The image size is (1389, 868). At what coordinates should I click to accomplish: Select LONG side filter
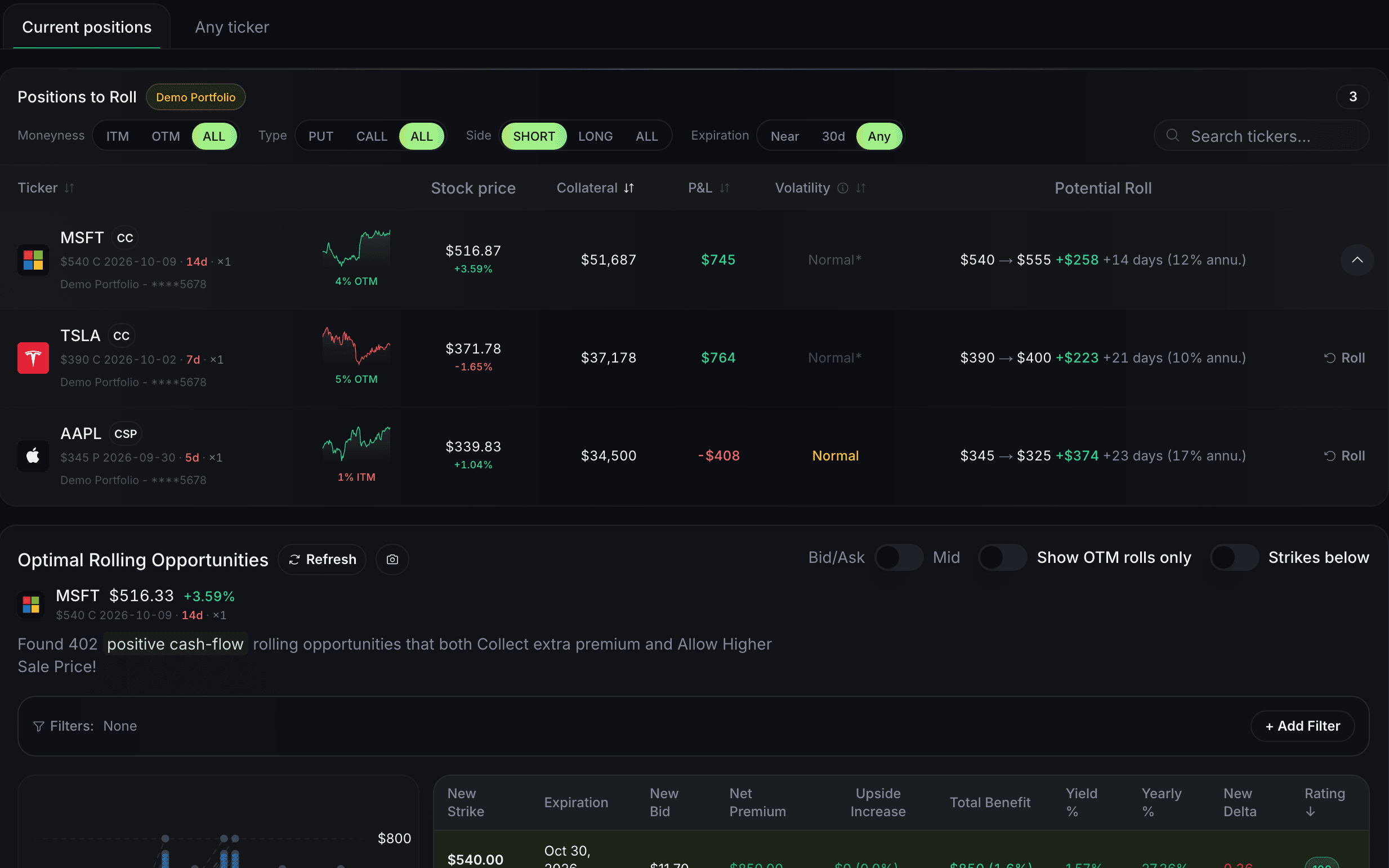(x=596, y=137)
